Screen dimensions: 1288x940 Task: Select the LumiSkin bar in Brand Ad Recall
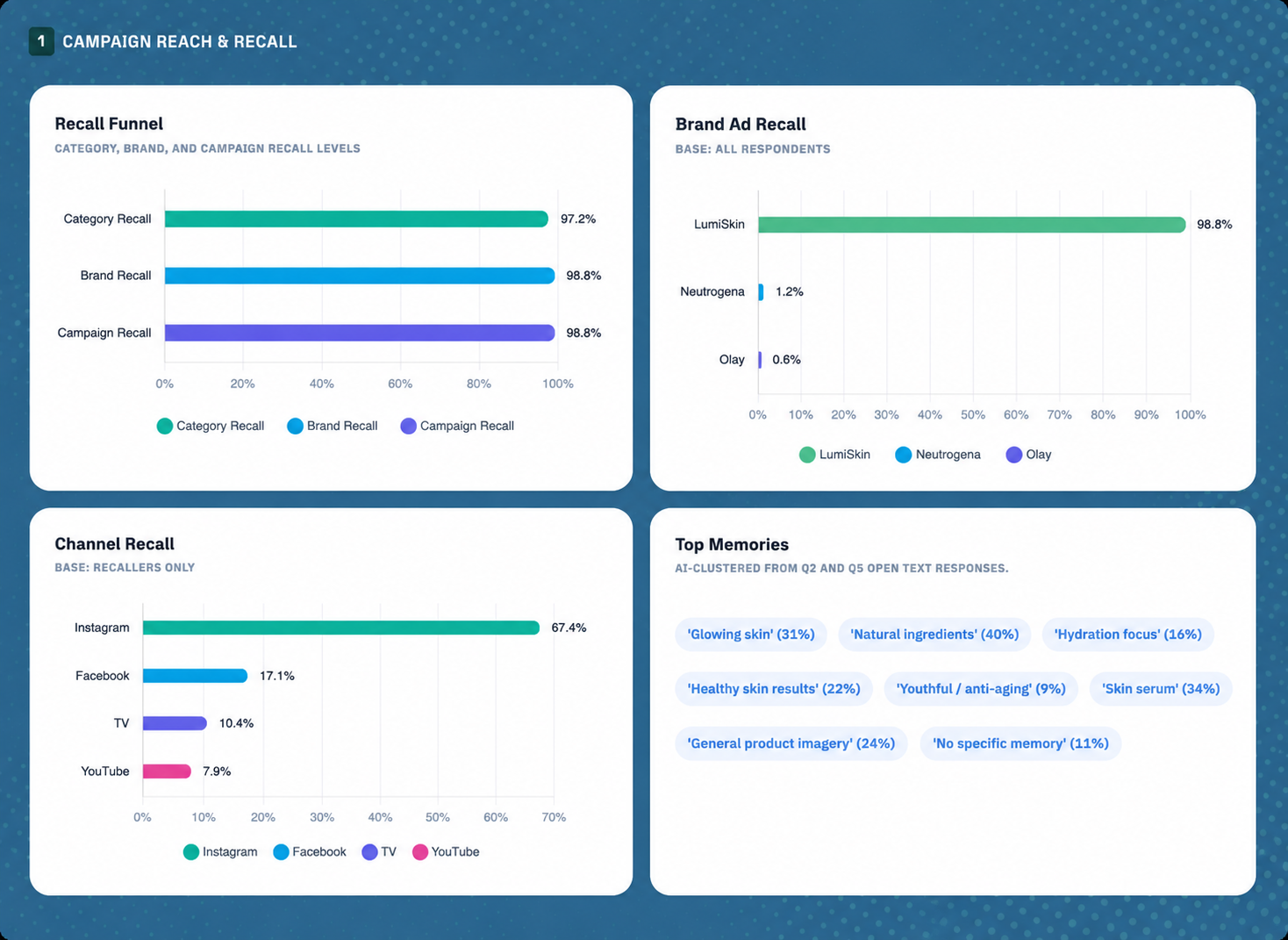972,225
